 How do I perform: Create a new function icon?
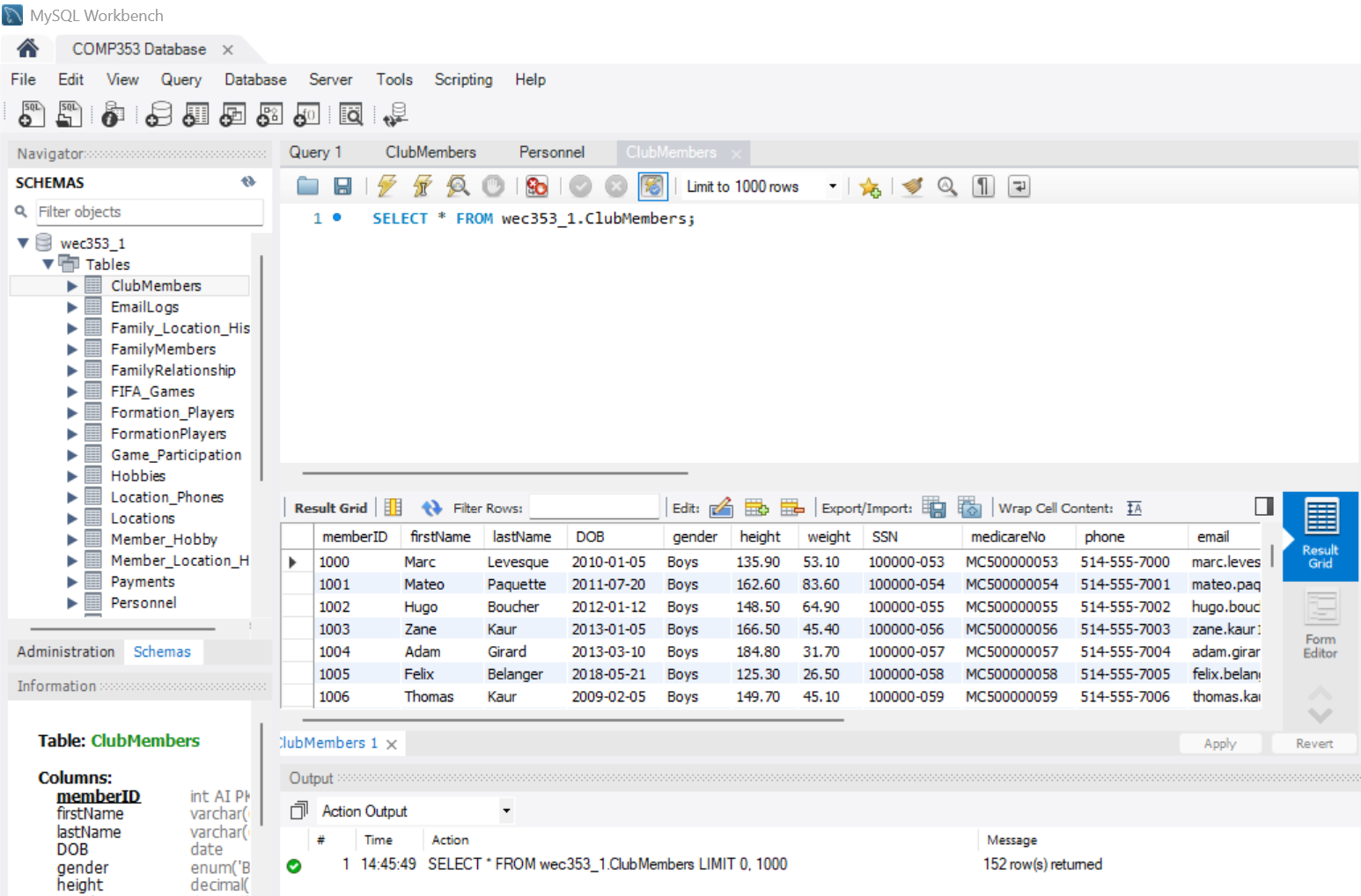pyautogui.click(x=306, y=114)
